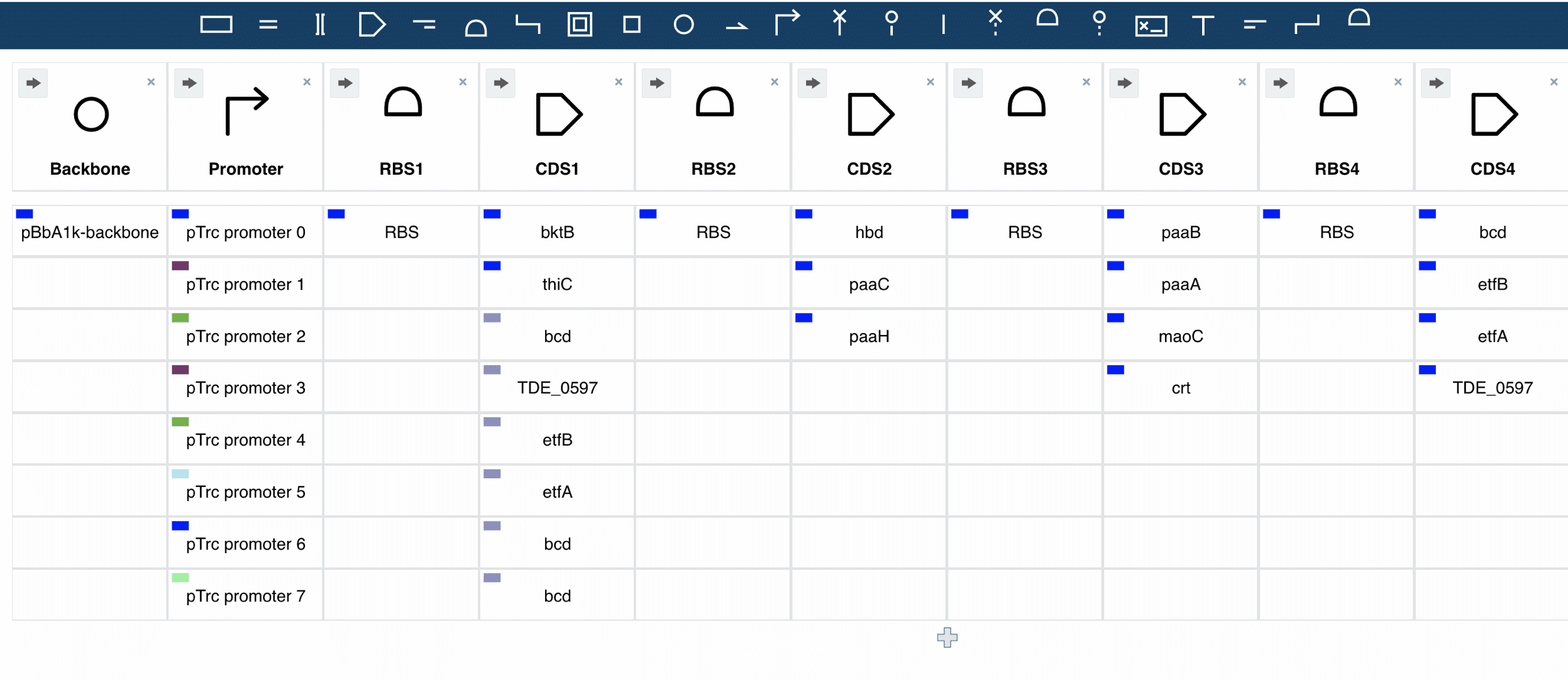The width and height of the screenshot is (1568, 680).
Task: Choose the wide rectangle glyph in toolbar
Action: 216,25
